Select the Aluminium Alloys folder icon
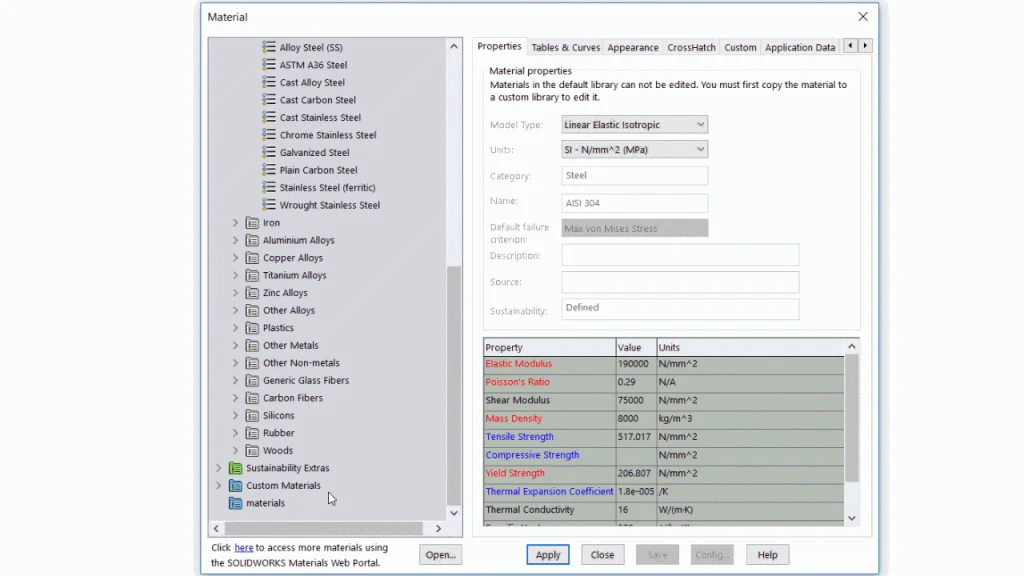 click(x=252, y=241)
